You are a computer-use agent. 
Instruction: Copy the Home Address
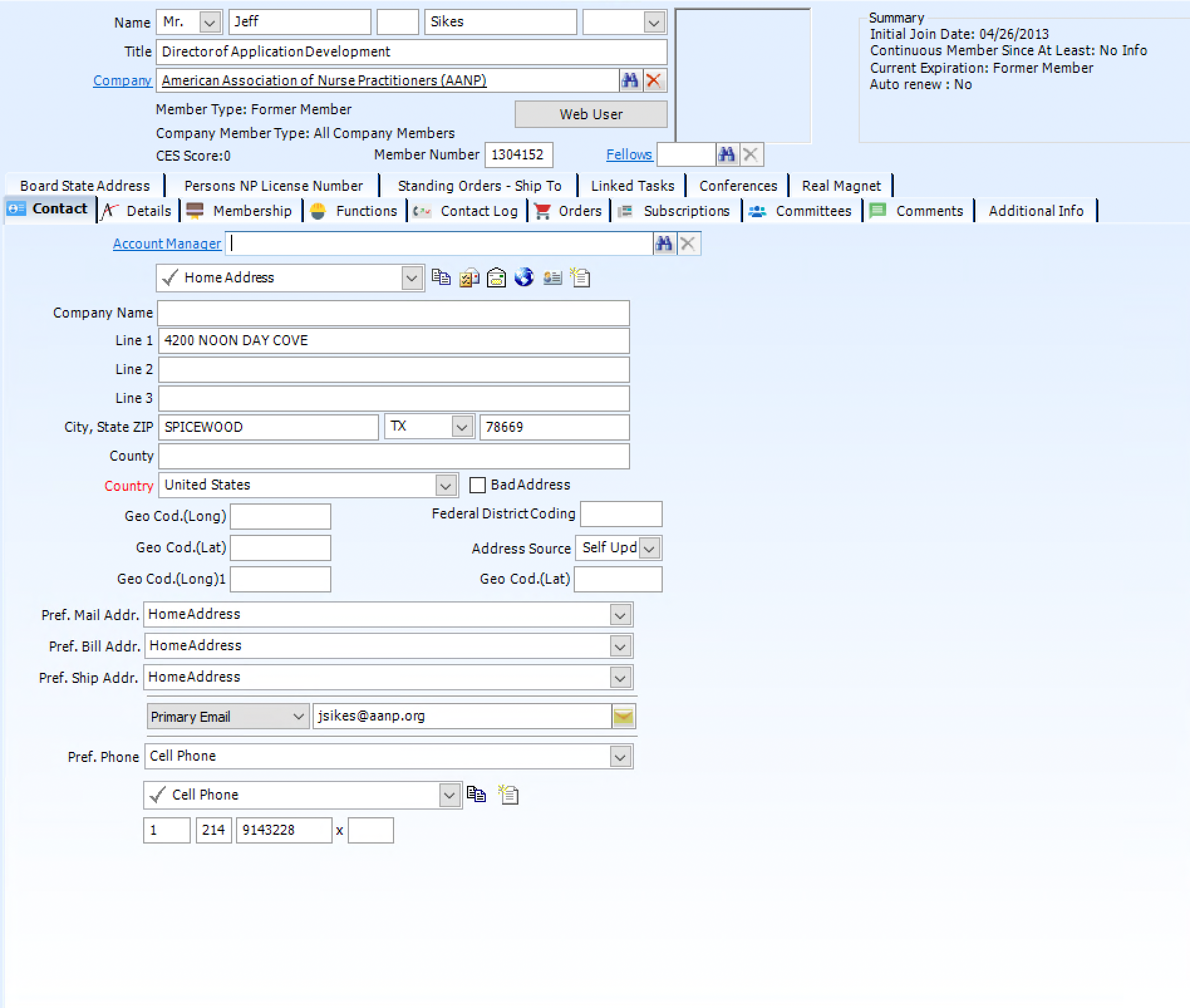442,277
